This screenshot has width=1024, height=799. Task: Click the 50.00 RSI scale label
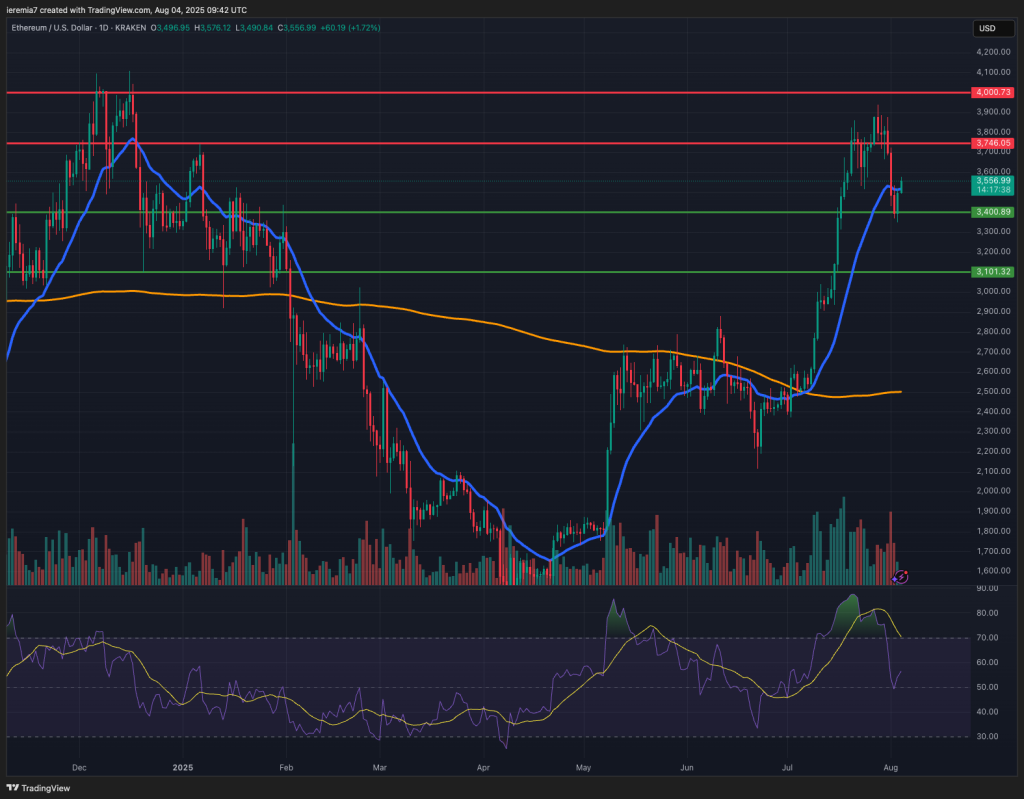click(x=989, y=687)
